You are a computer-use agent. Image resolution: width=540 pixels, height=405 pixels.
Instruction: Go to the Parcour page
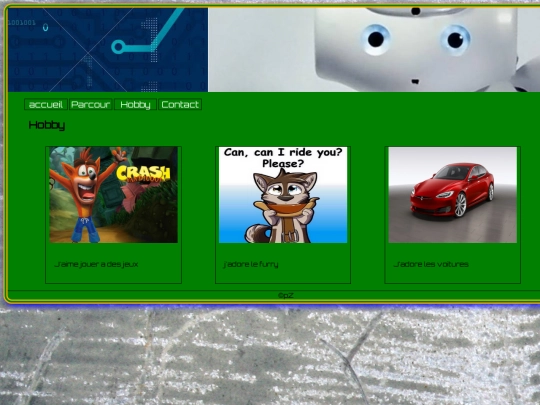(x=91, y=104)
